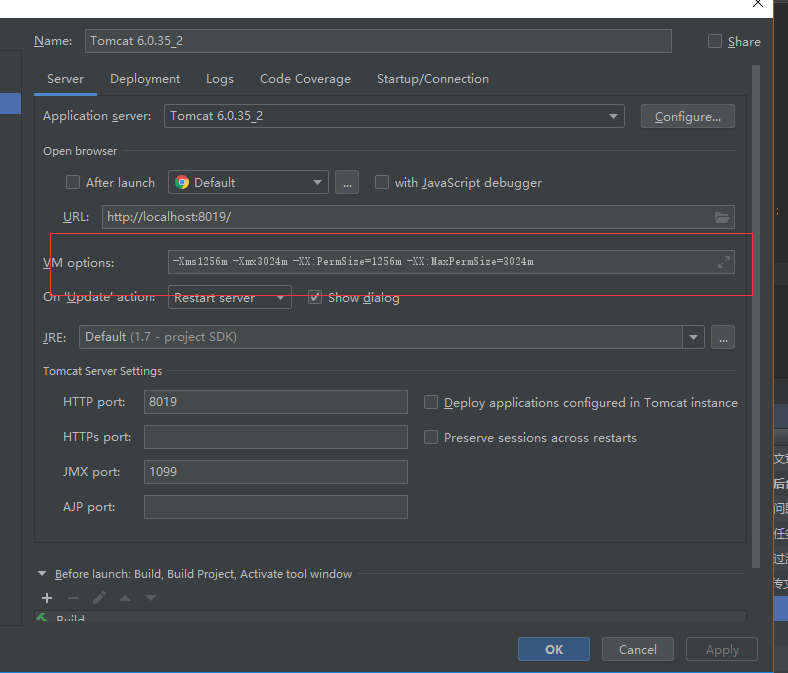Click the move task down arrow icon
The image size is (788, 673).
pos(151,598)
